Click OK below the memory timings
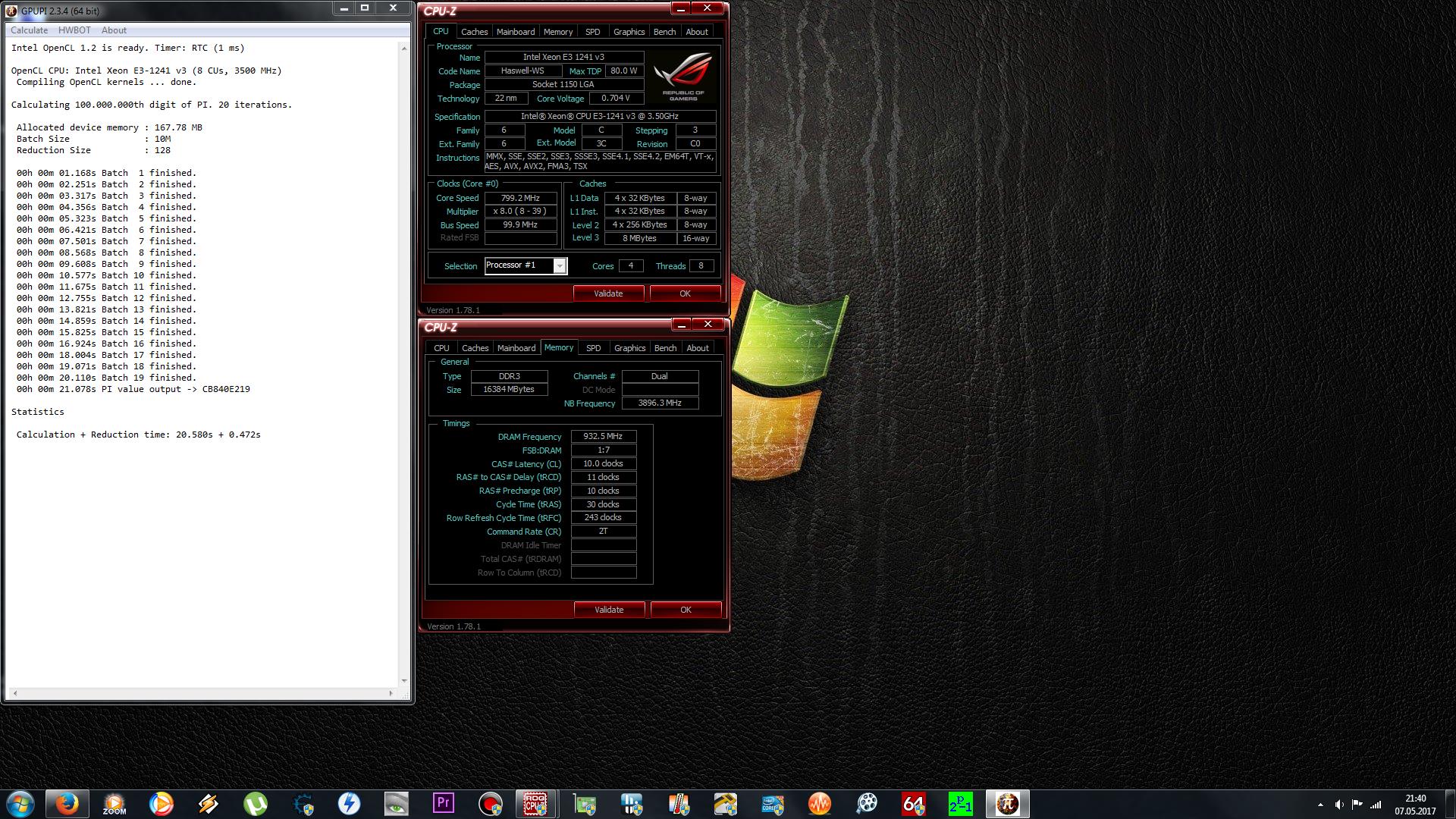This screenshot has width=1456, height=819. [x=686, y=610]
